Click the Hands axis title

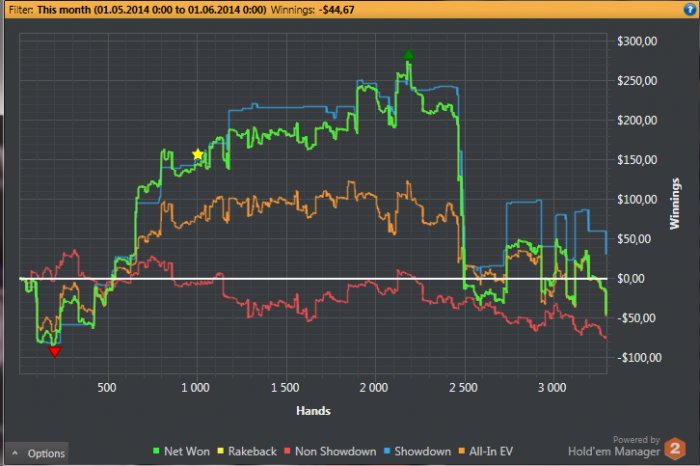(x=313, y=411)
